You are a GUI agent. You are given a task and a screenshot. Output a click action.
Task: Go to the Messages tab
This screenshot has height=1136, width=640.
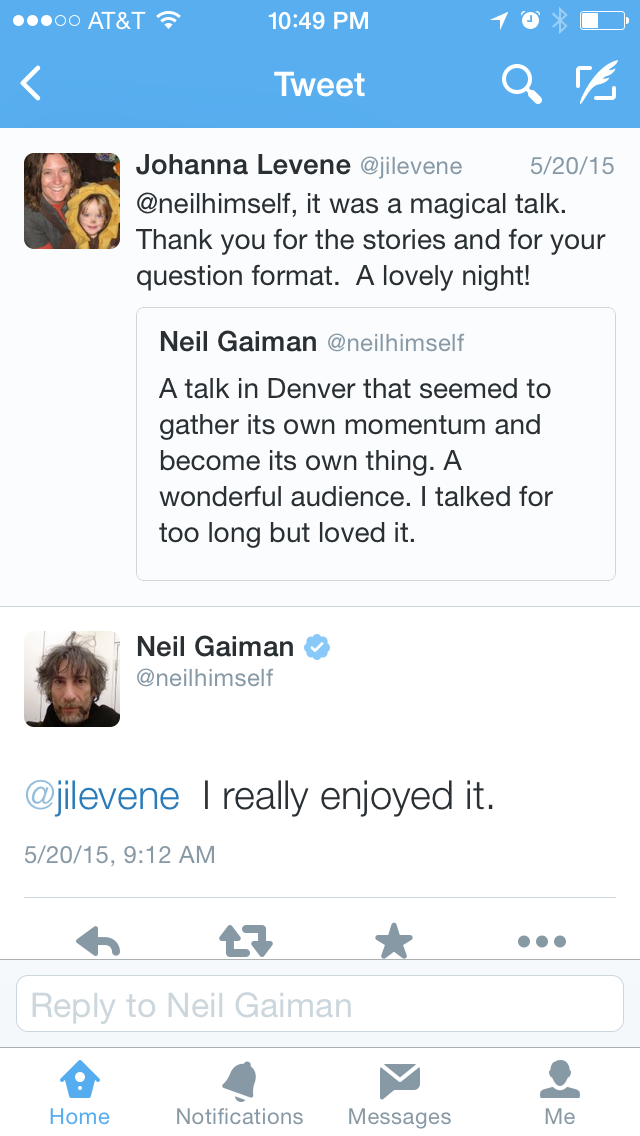click(x=399, y=1093)
